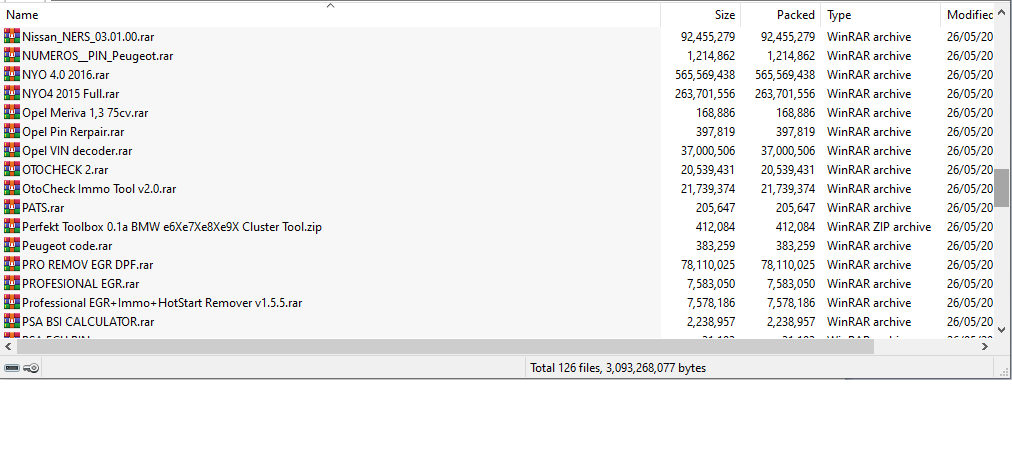Select file name NYO 4.0 2016.rar
Image resolution: width=1012 pixels, height=460 pixels.
click(65, 75)
